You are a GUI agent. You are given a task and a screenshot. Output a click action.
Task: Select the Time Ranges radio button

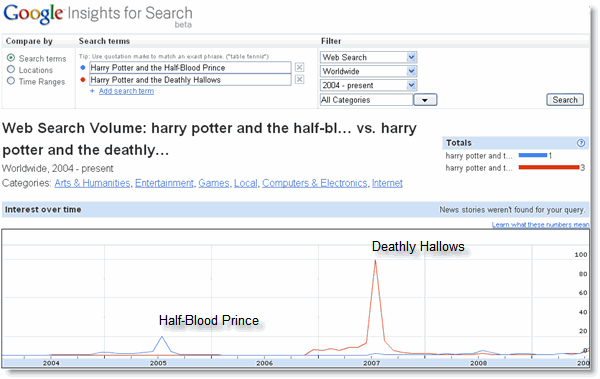11,81
